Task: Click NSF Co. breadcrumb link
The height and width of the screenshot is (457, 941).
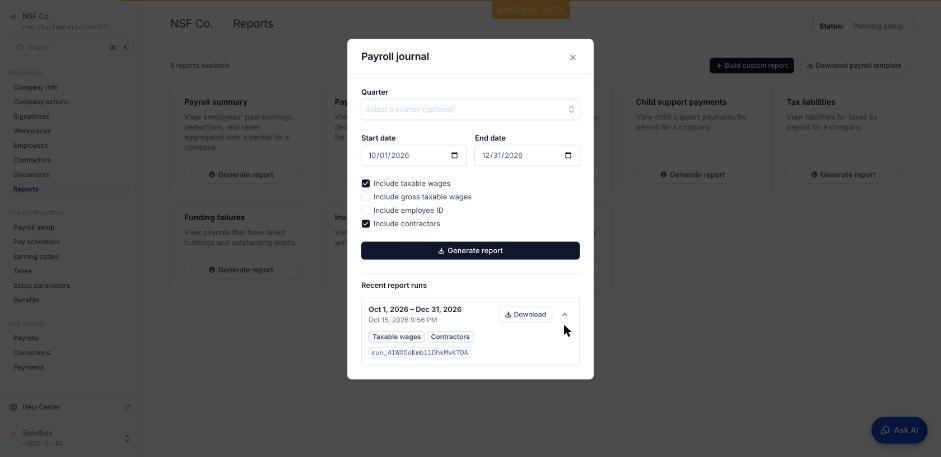Action: click(191, 24)
